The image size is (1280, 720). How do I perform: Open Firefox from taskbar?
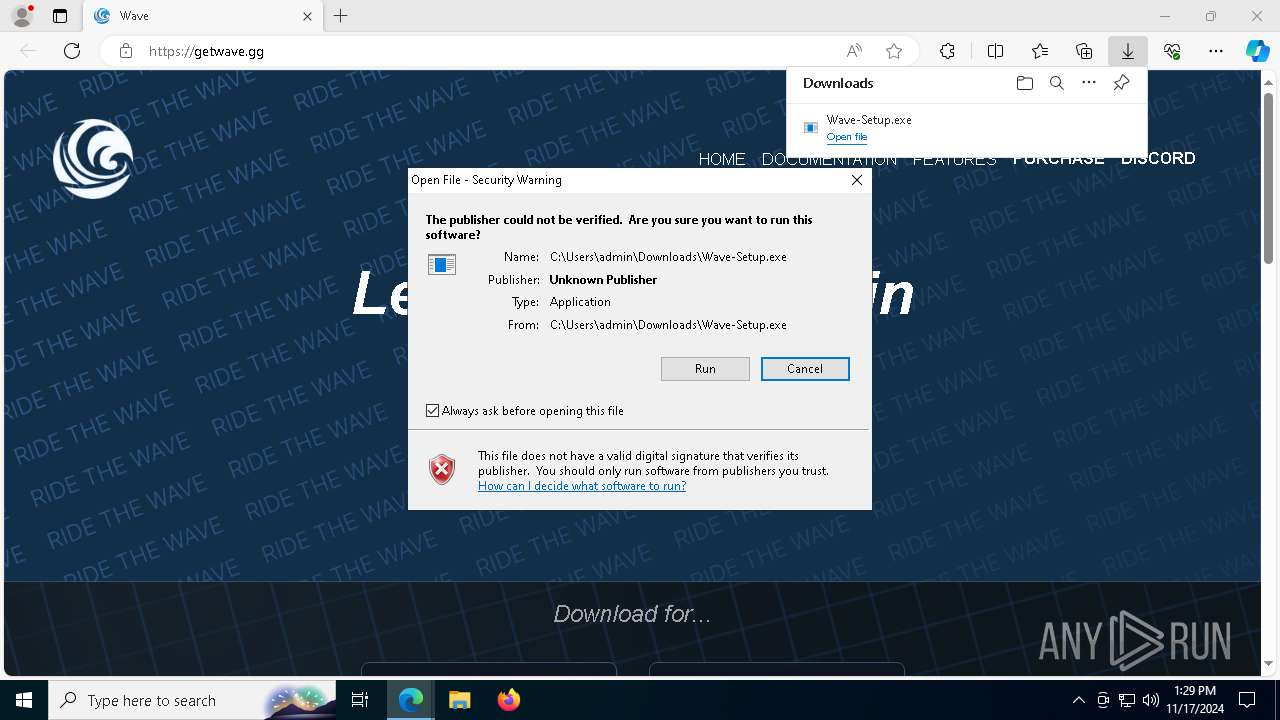pos(508,700)
